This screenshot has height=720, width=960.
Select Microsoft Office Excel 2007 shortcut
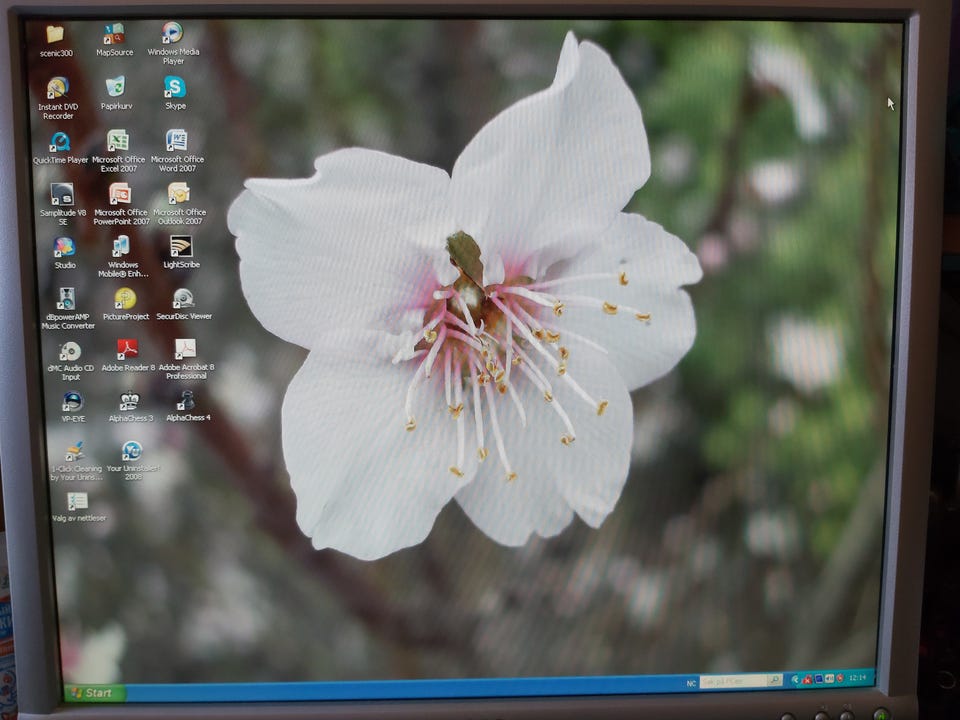[x=118, y=141]
